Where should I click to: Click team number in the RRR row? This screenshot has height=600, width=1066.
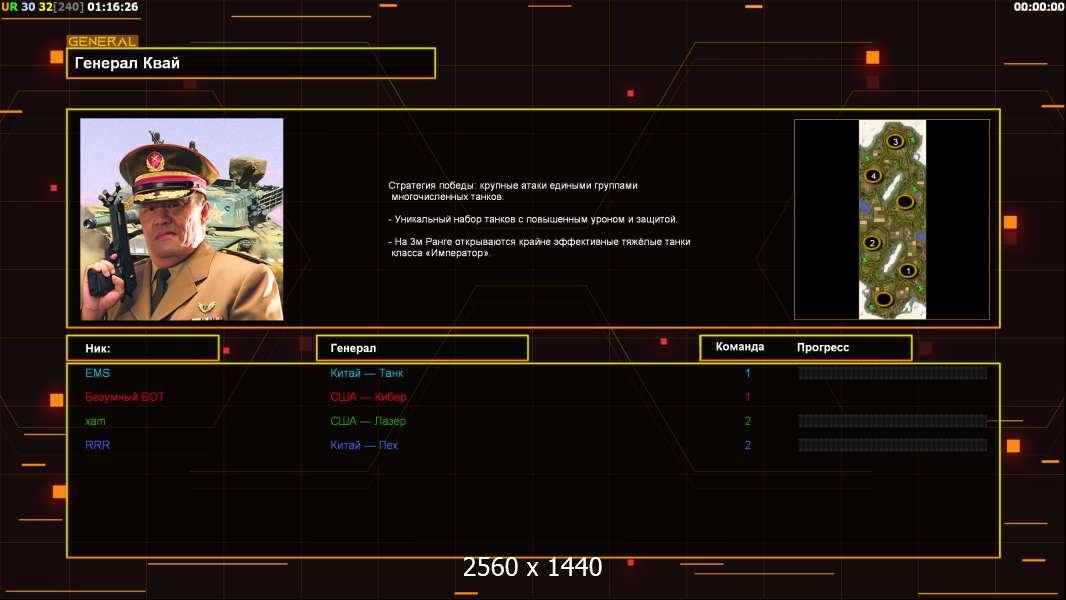click(748, 445)
